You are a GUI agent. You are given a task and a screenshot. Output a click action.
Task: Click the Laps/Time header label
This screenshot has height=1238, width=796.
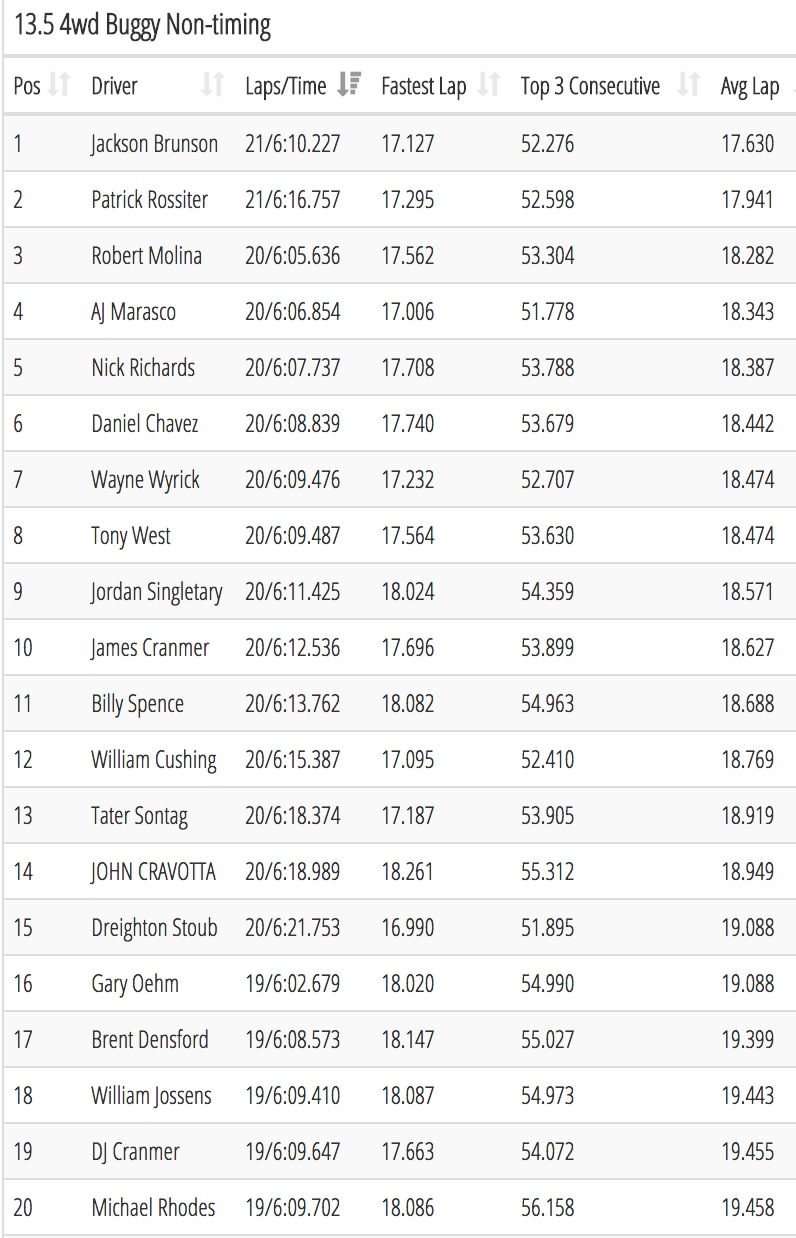286,87
